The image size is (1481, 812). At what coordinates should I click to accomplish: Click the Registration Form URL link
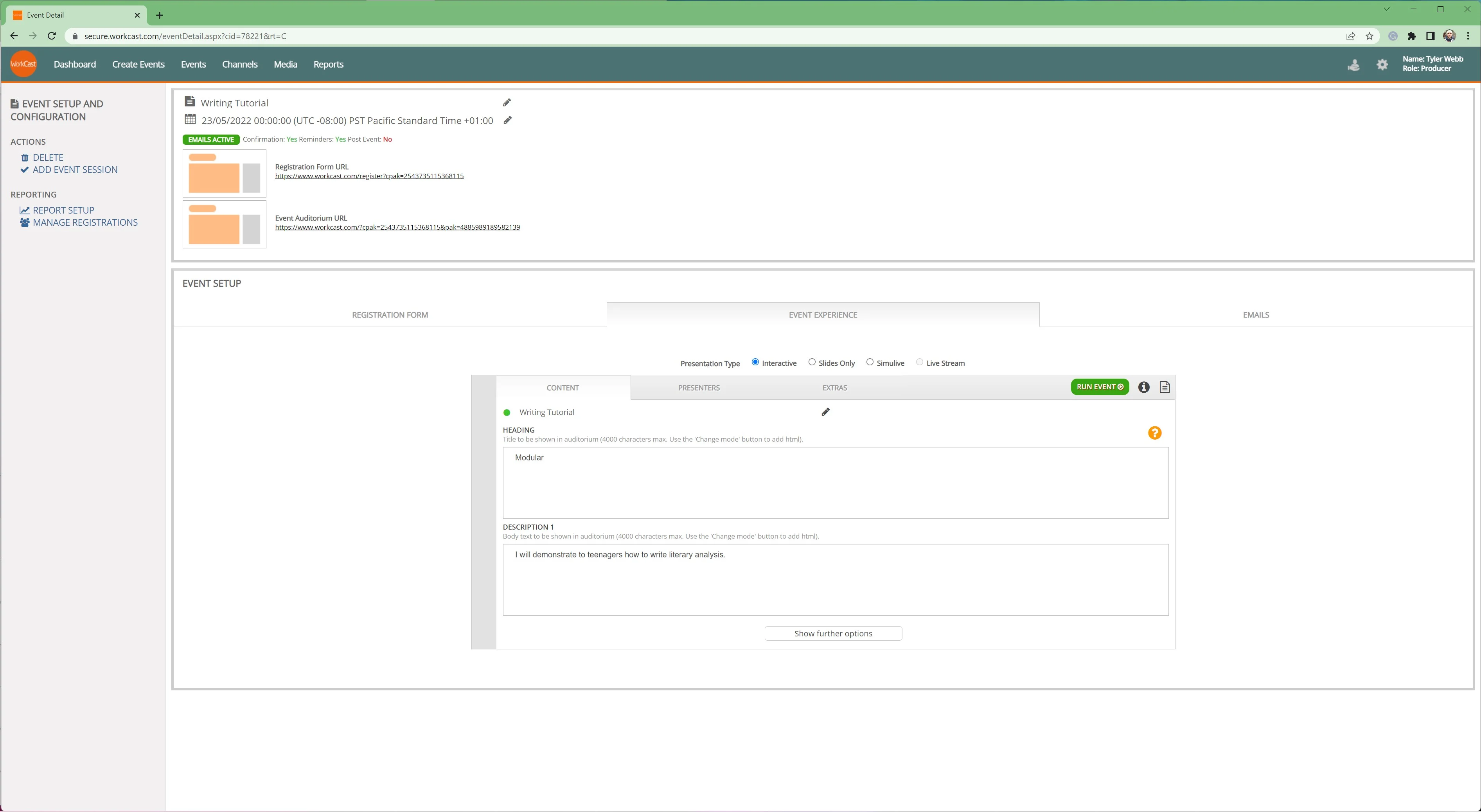369,176
